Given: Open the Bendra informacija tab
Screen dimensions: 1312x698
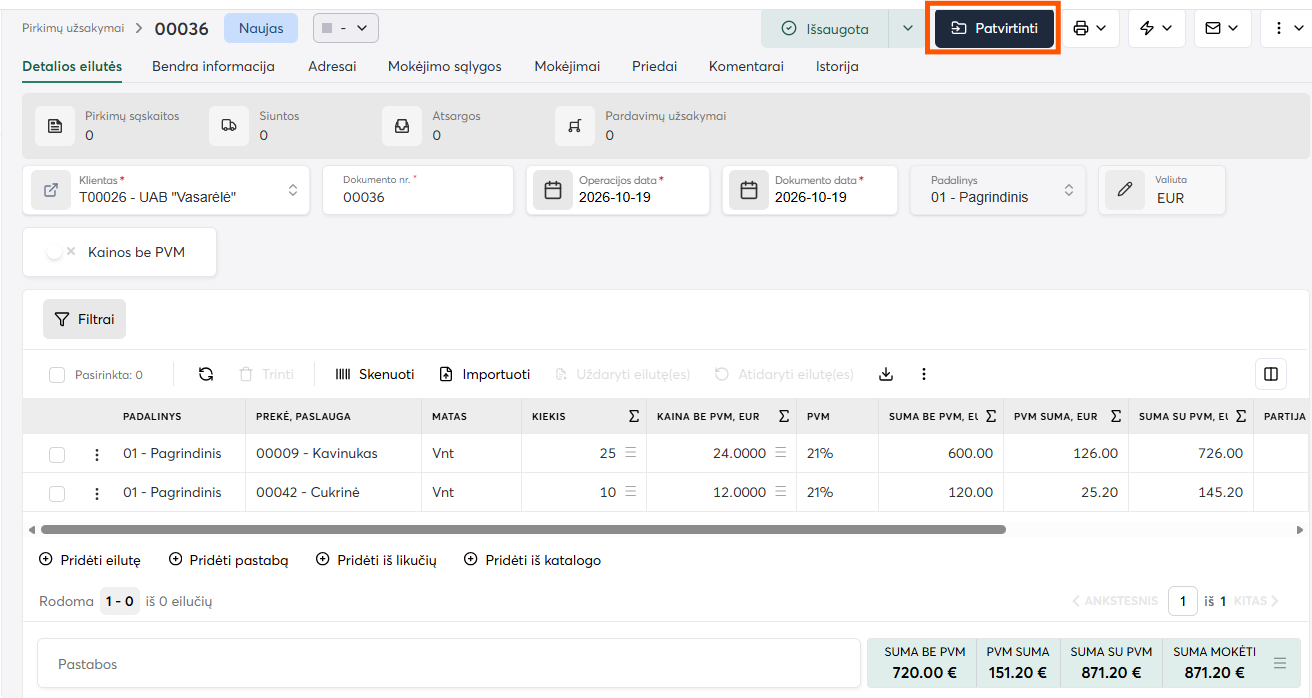Looking at the screenshot, I should coord(213,66).
